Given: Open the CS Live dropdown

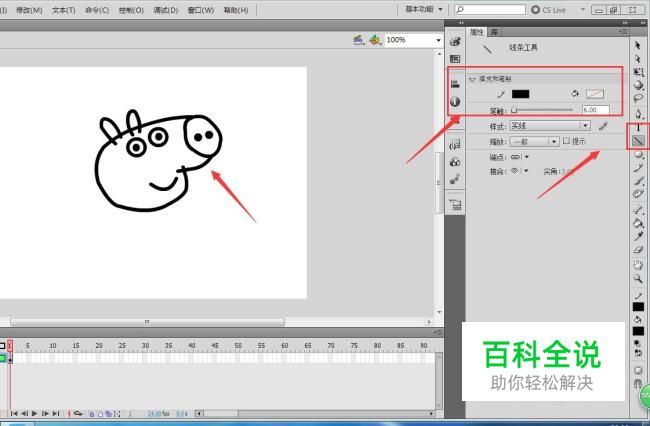Looking at the screenshot, I should coord(583,10).
